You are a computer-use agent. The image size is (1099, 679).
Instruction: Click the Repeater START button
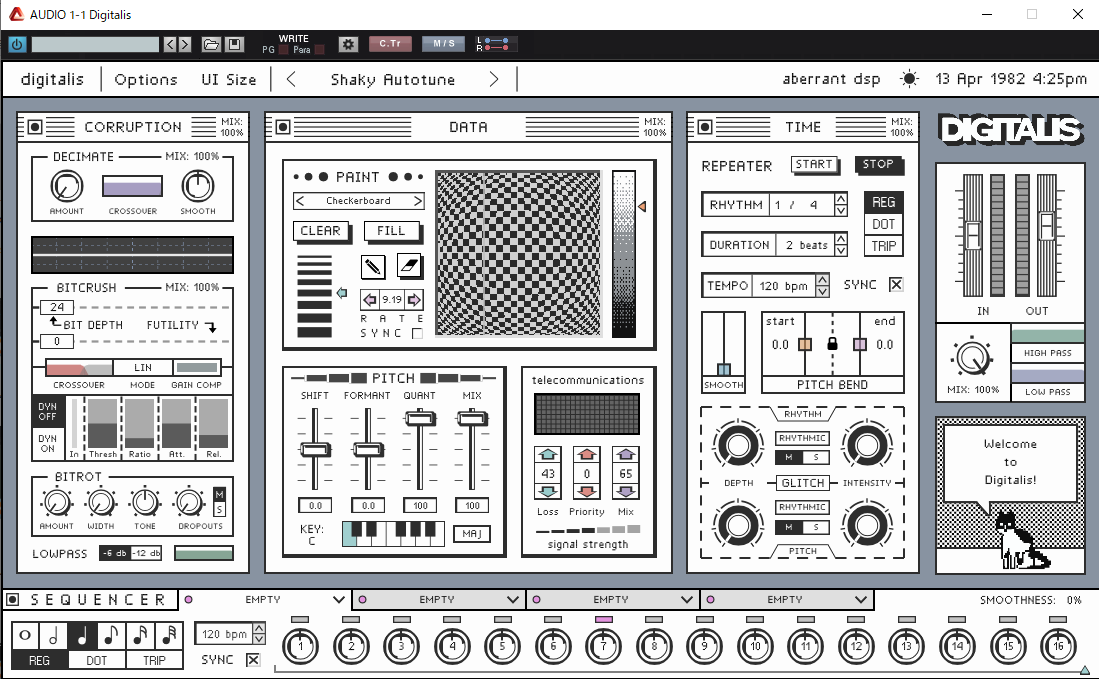814,164
